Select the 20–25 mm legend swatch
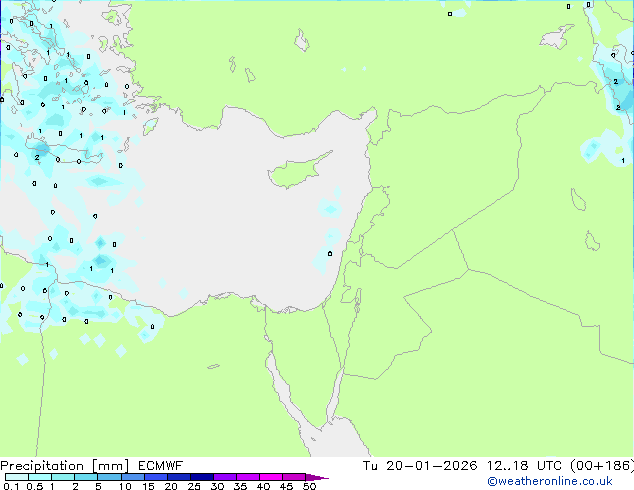Image resolution: width=634 pixels, height=490 pixels. 179,477
